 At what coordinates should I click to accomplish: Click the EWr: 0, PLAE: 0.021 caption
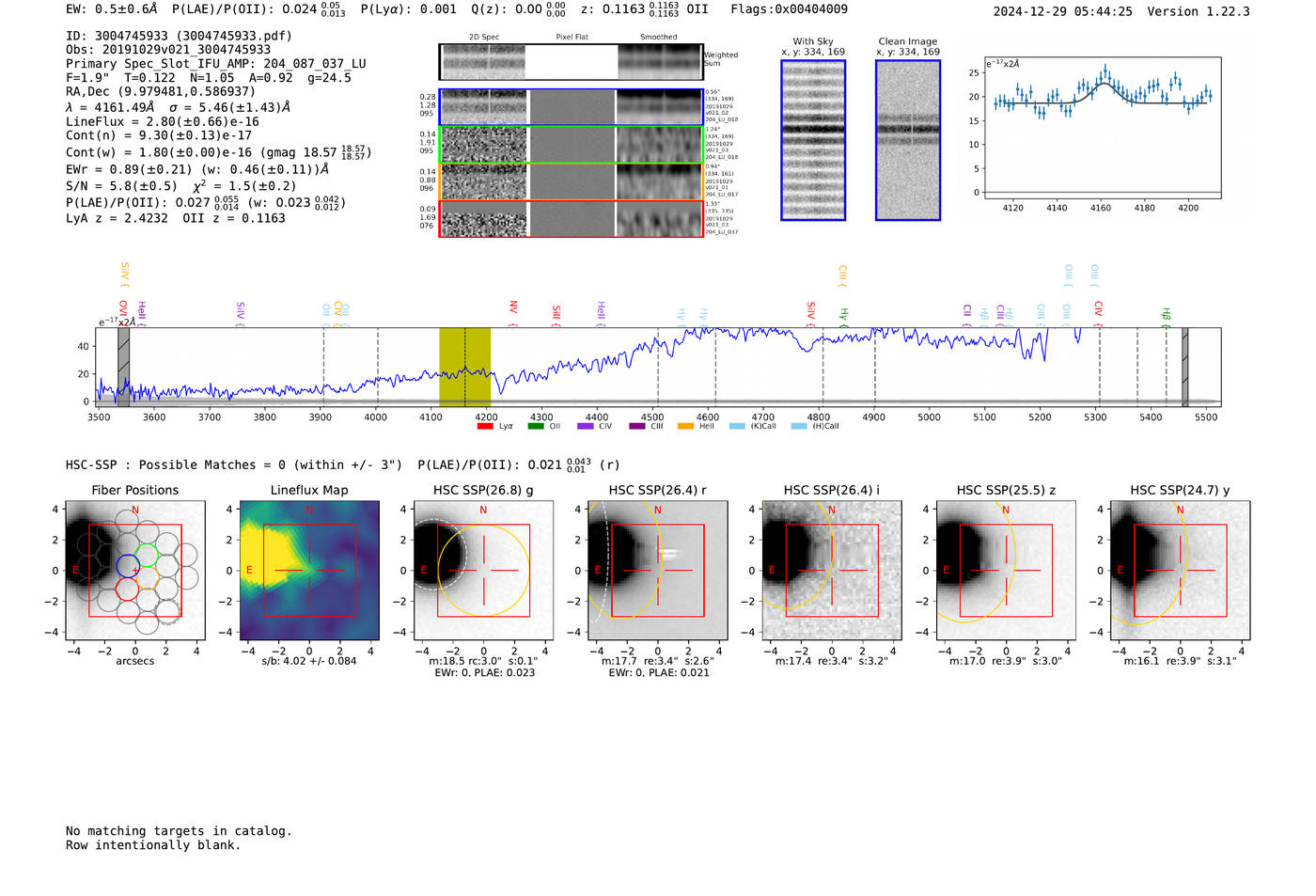click(x=659, y=673)
